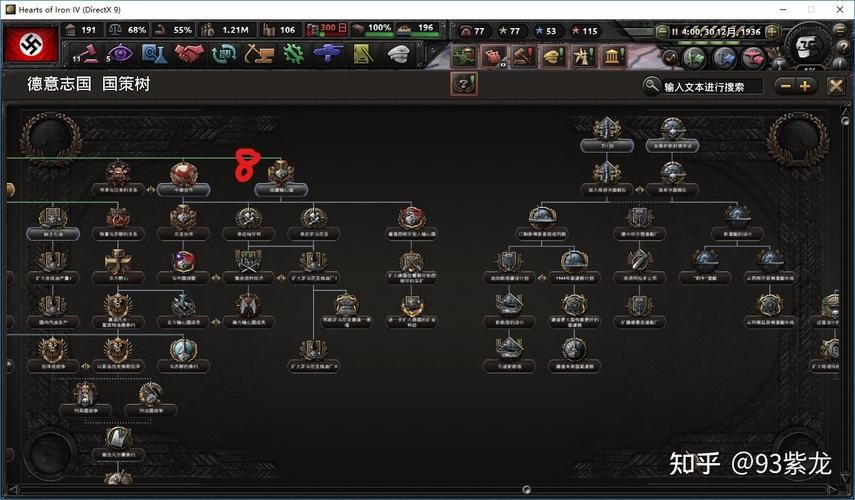855x500 pixels.
Task: Click the bank building alert icon
Action: click(x=613, y=56)
